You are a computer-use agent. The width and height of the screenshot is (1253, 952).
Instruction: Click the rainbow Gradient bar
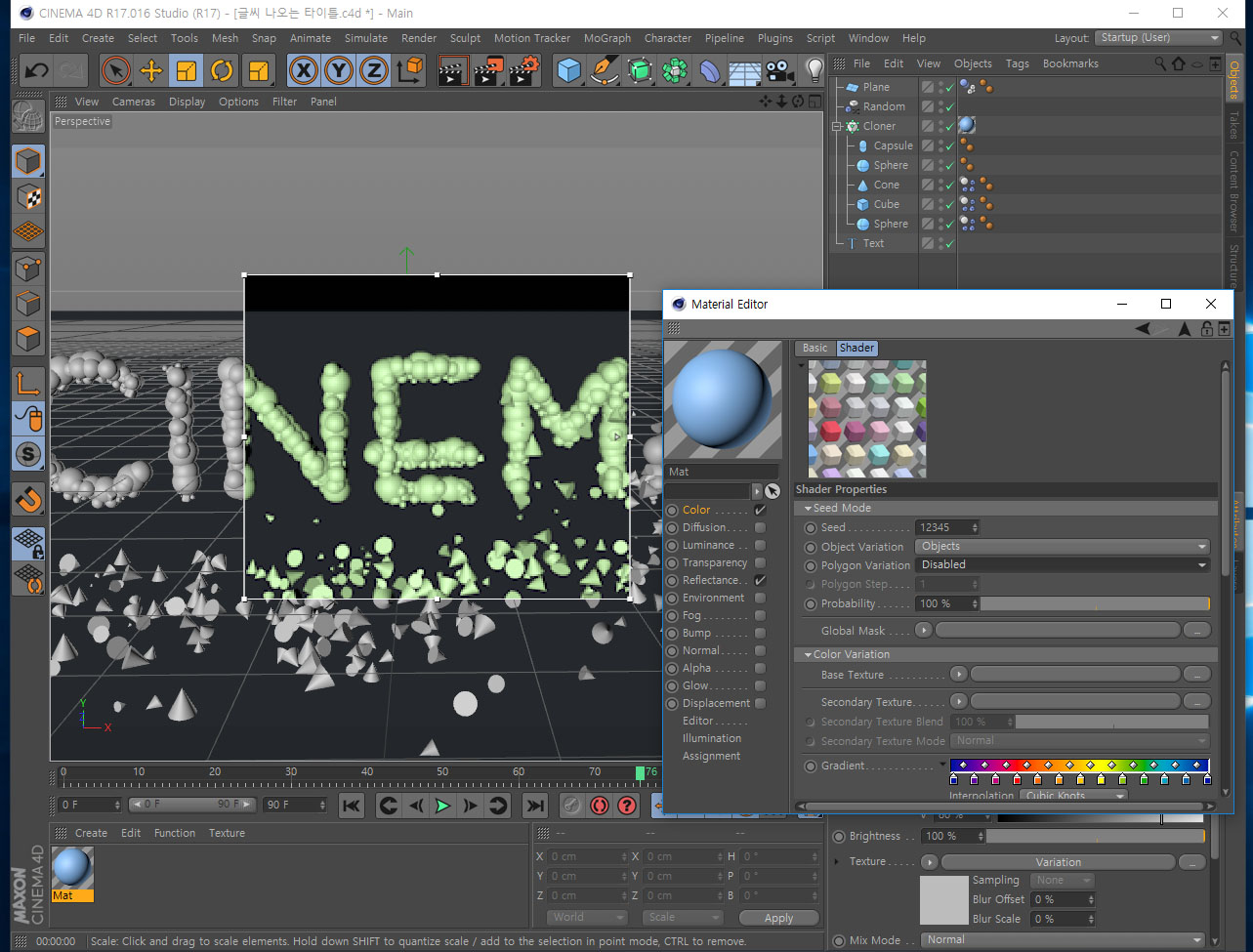click(1079, 766)
